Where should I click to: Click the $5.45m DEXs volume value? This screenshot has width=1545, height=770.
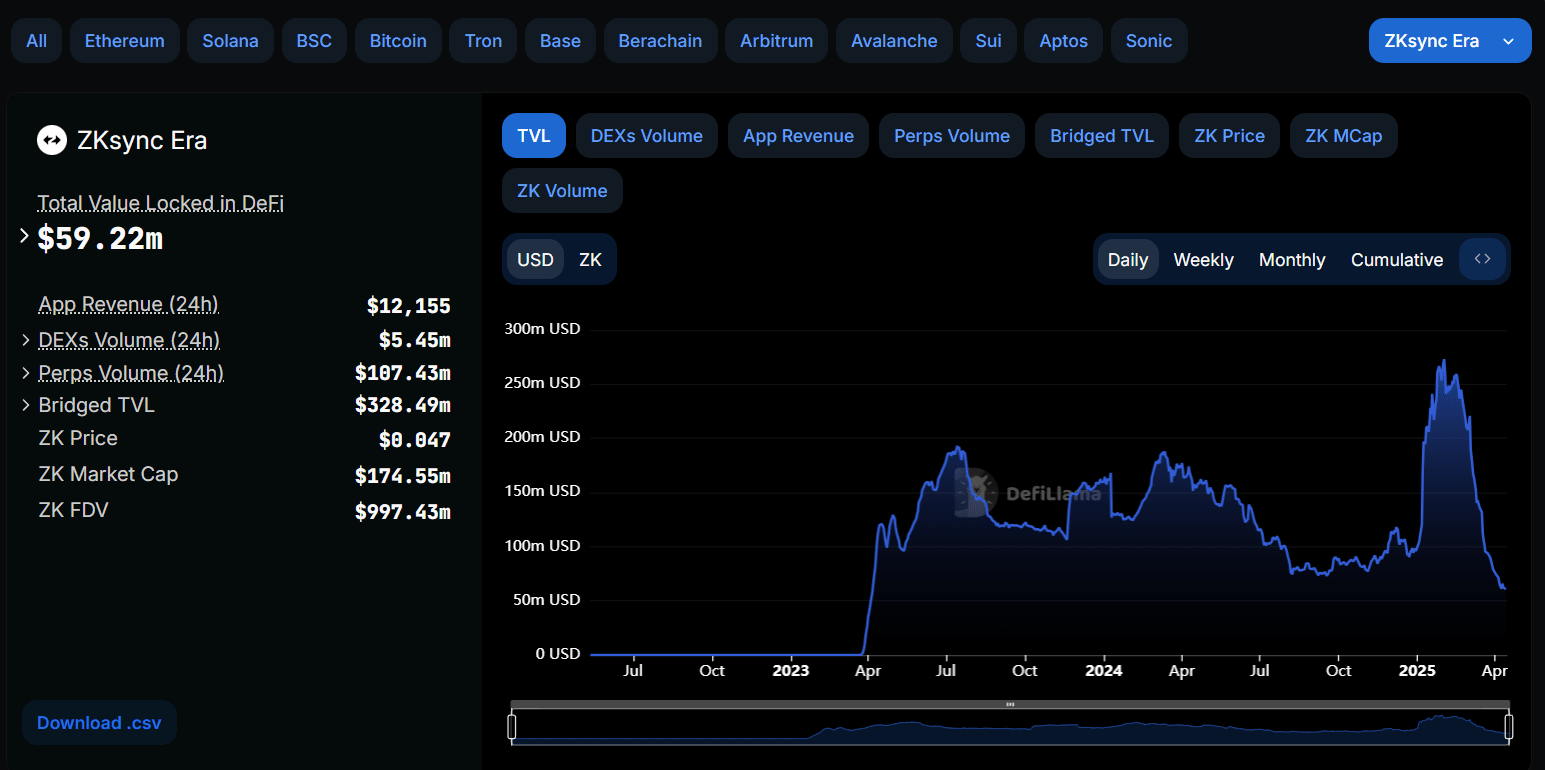415,340
